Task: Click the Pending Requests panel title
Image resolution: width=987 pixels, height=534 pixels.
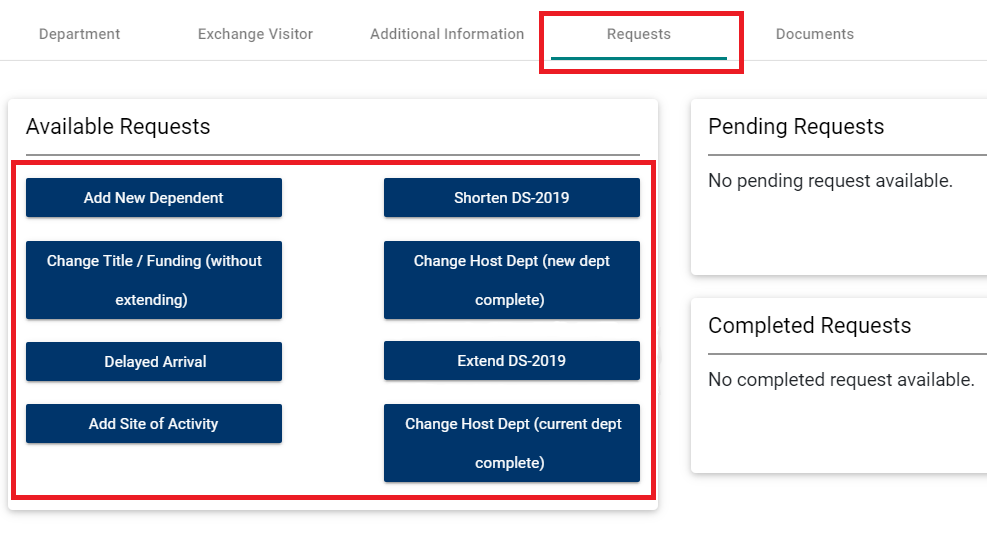Action: [x=796, y=127]
